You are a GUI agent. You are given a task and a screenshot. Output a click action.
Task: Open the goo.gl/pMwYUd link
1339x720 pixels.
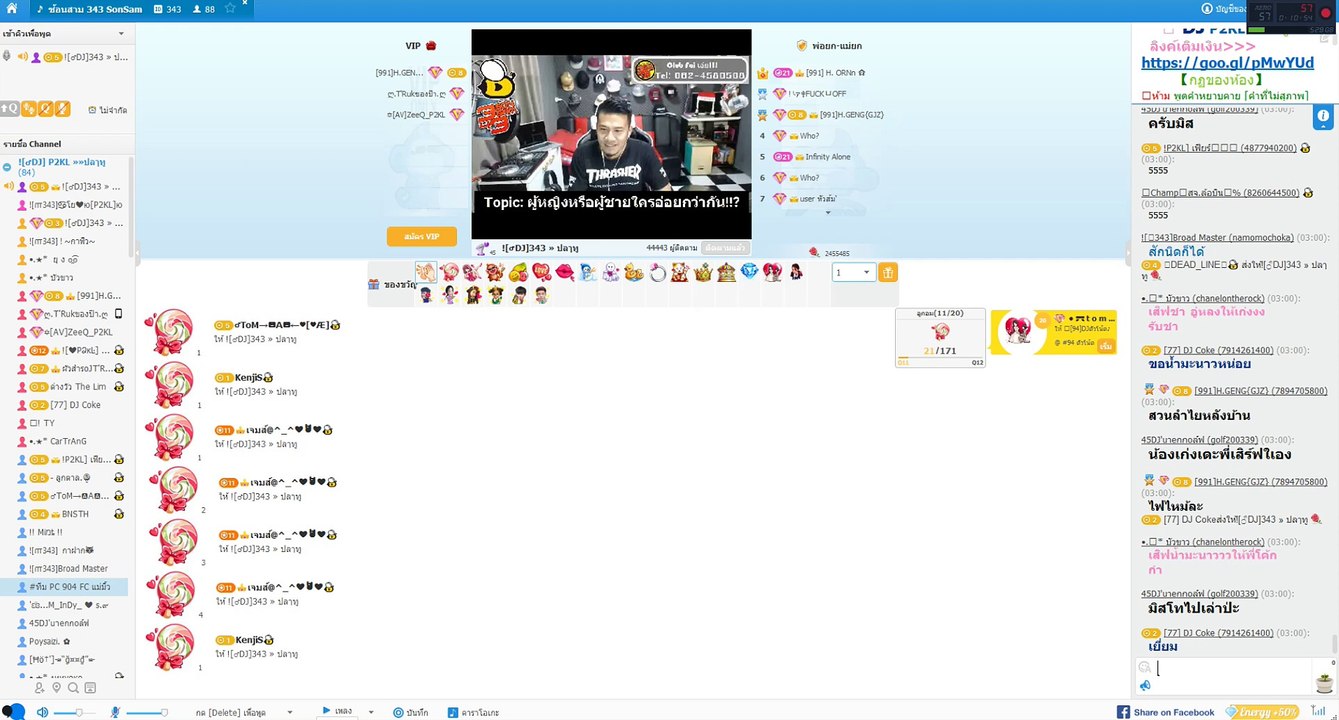1228,62
